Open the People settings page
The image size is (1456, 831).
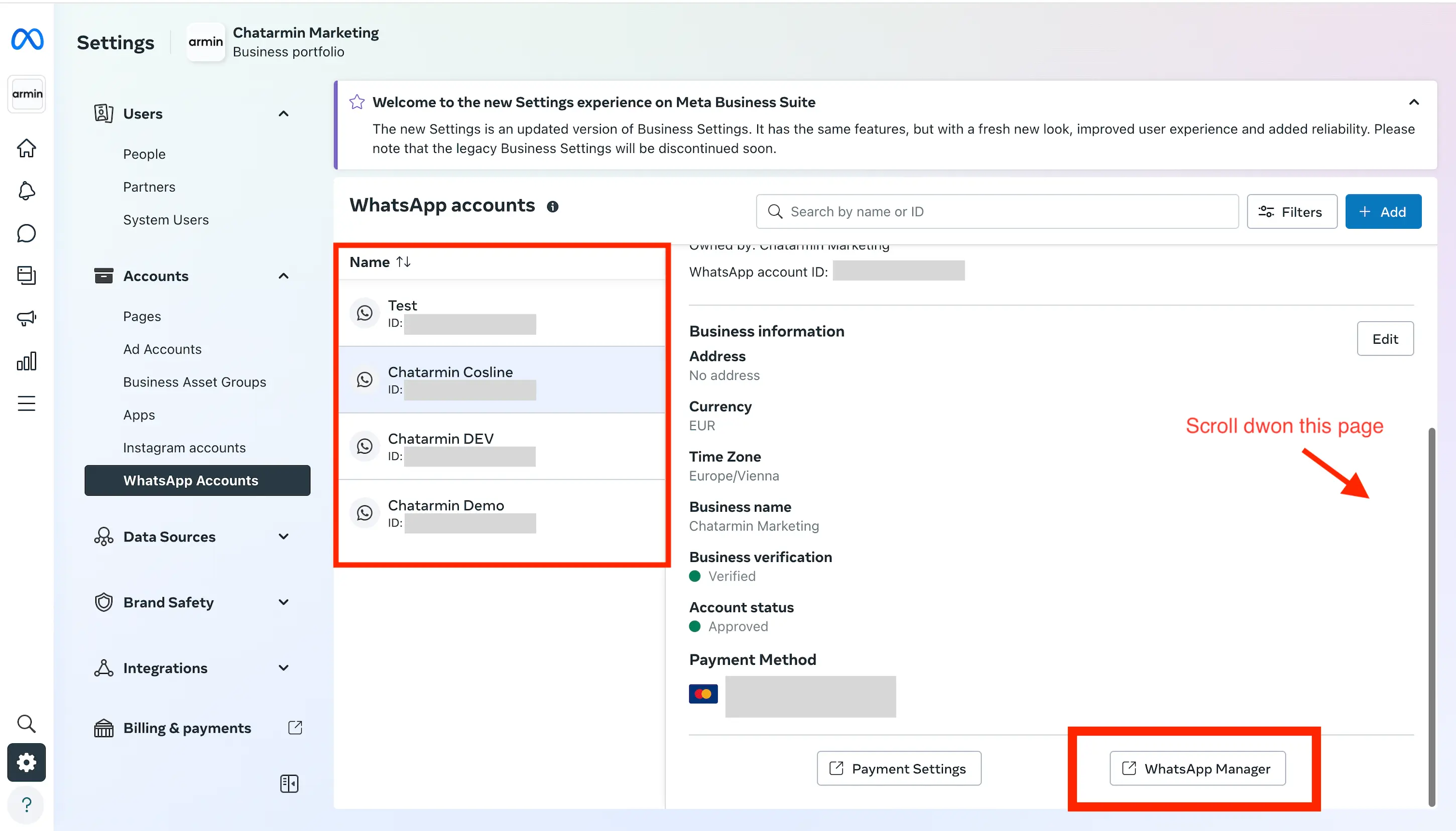pyautogui.click(x=145, y=154)
